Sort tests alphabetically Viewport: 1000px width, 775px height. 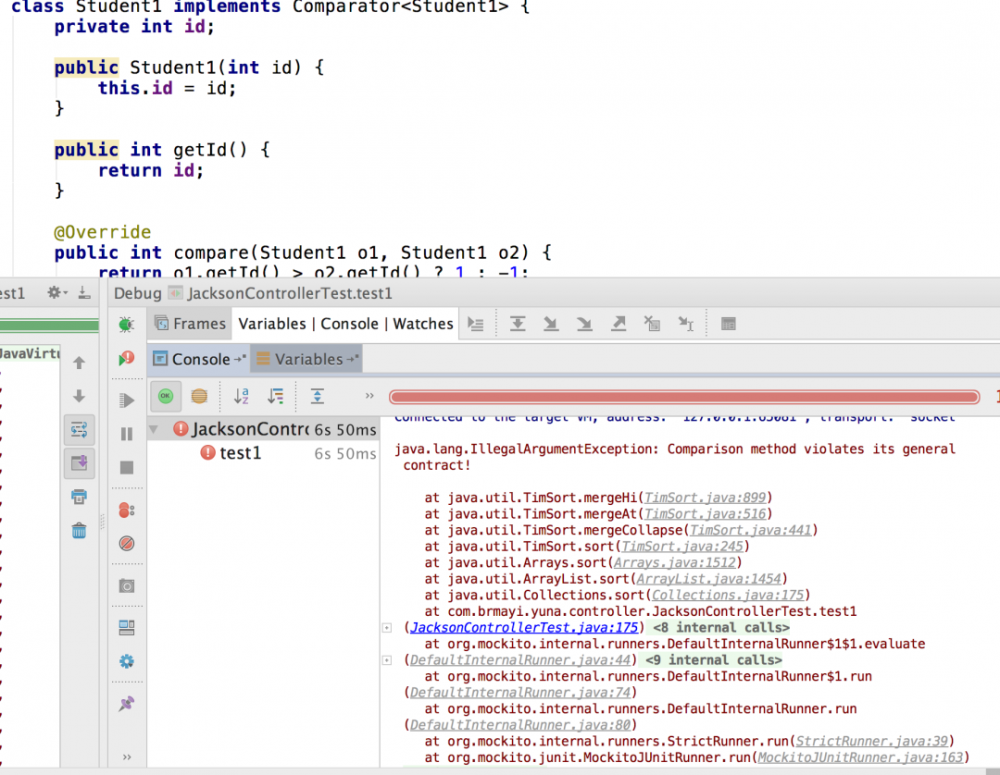[x=240, y=396]
